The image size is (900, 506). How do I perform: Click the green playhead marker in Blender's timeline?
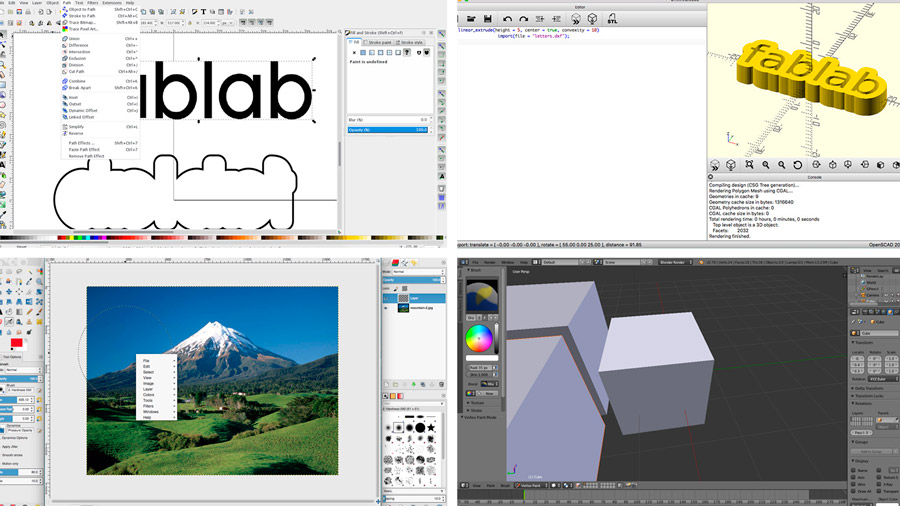pos(524,495)
